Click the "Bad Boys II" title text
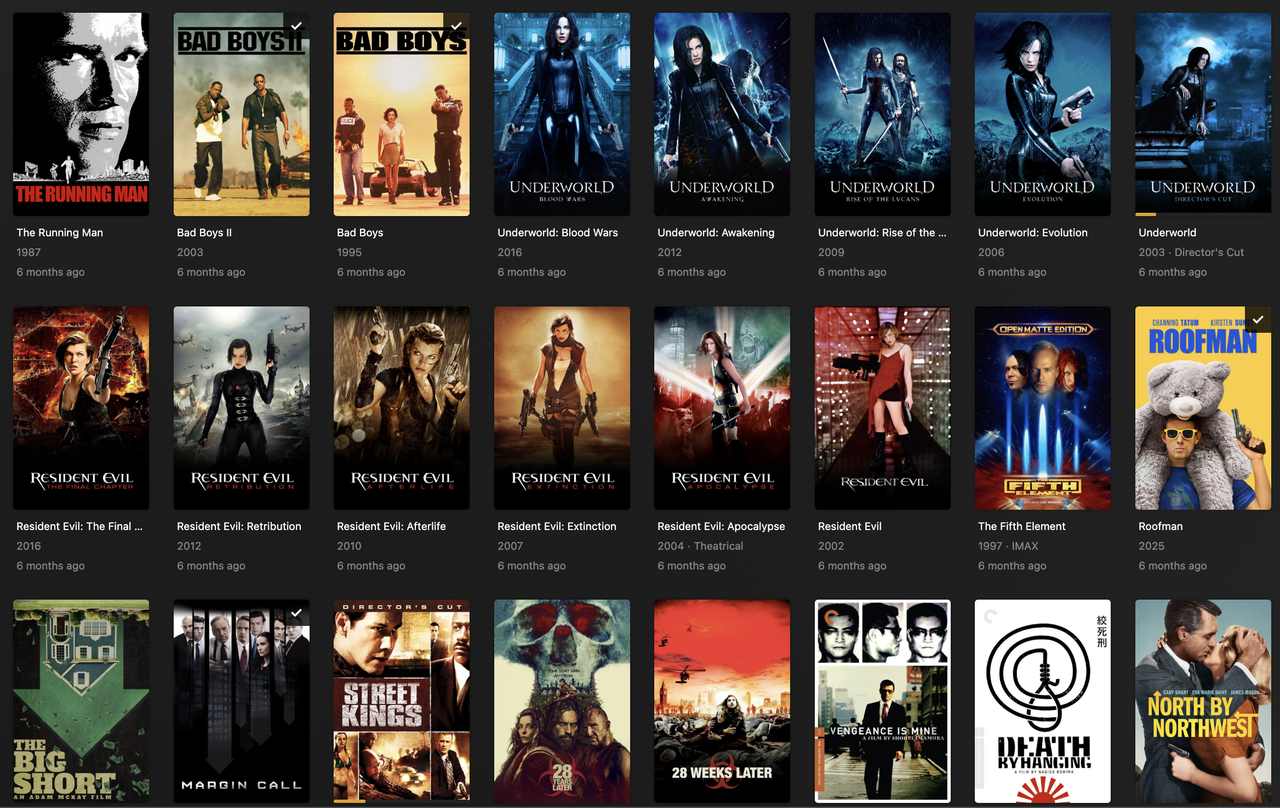 pyautogui.click(x=205, y=233)
